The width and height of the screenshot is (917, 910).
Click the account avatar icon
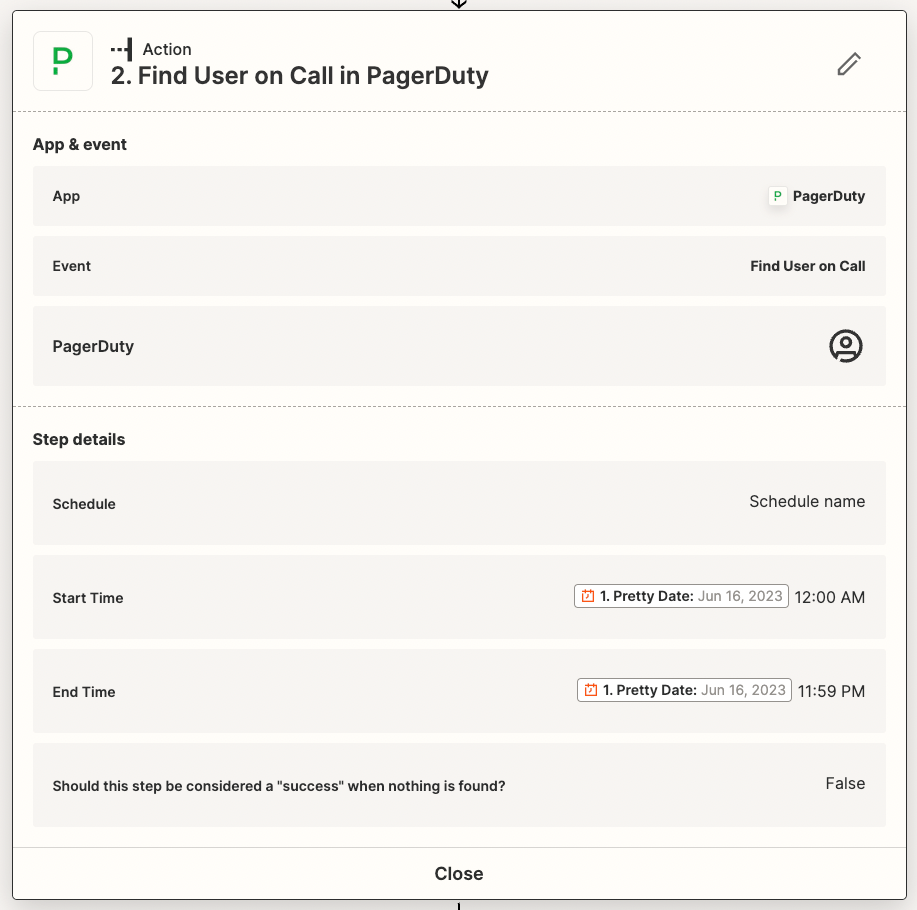845,346
